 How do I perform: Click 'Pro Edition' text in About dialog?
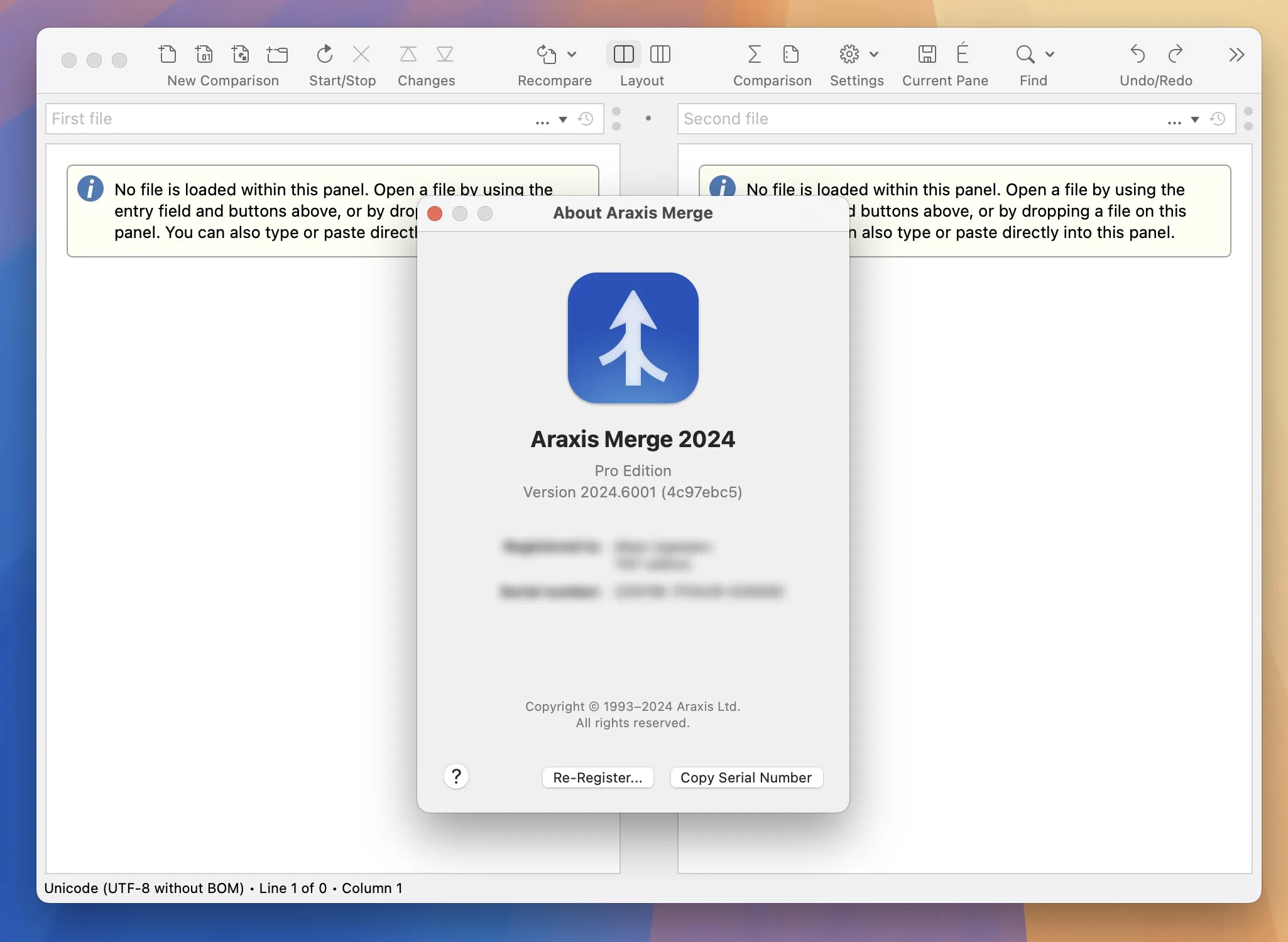pyautogui.click(x=633, y=470)
